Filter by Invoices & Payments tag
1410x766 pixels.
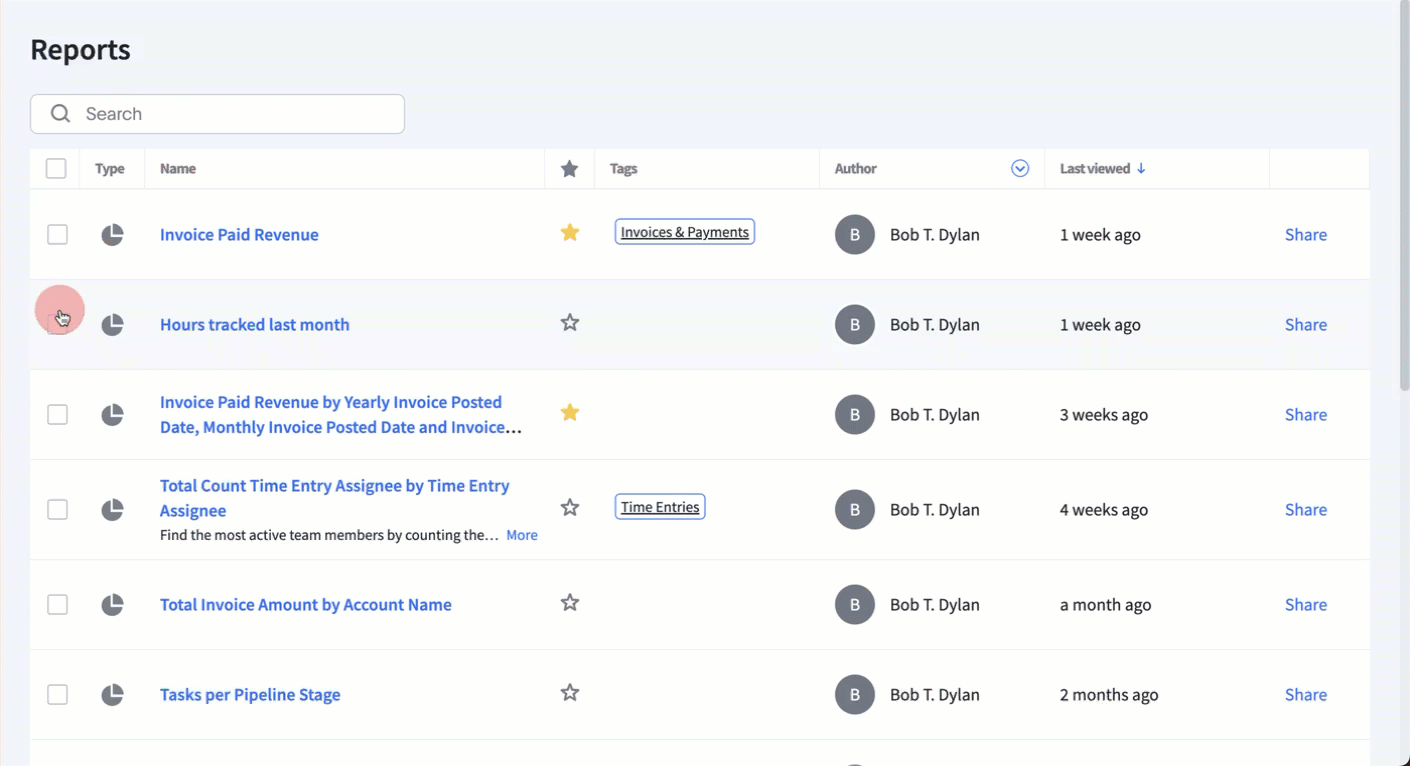click(x=684, y=232)
